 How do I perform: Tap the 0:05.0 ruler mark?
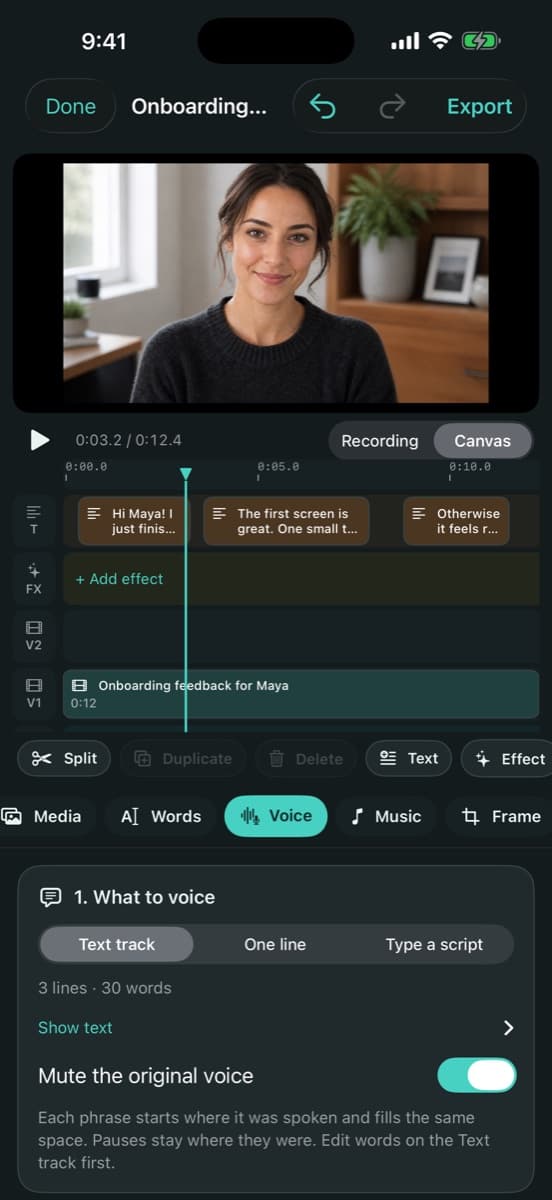click(x=277, y=467)
